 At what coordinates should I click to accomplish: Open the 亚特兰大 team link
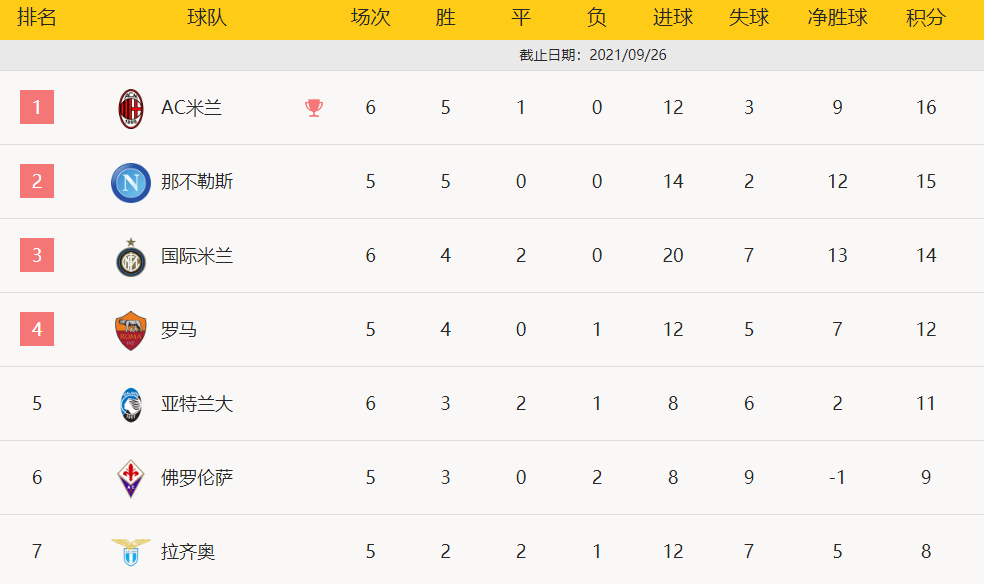click(197, 404)
